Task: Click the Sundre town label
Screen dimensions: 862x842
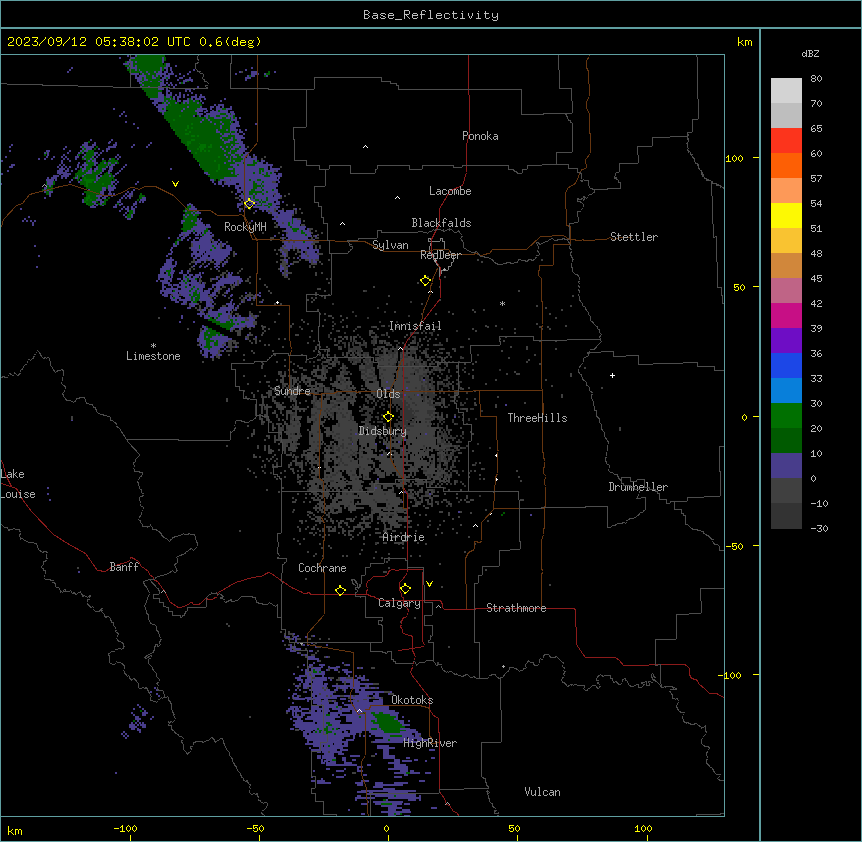Action: coord(292,391)
